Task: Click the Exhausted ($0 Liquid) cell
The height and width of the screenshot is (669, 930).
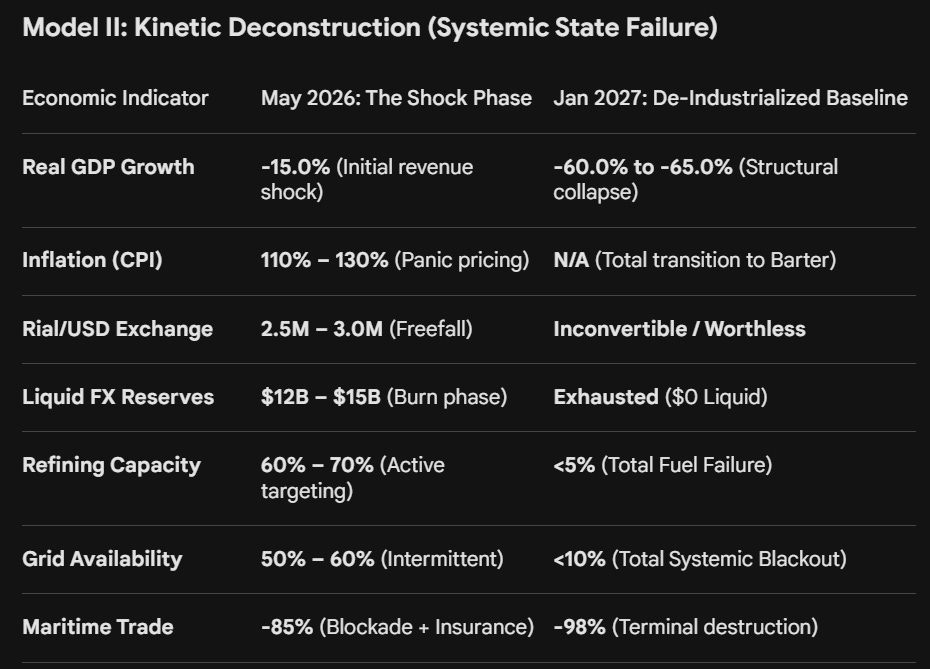Action: coord(660,397)
